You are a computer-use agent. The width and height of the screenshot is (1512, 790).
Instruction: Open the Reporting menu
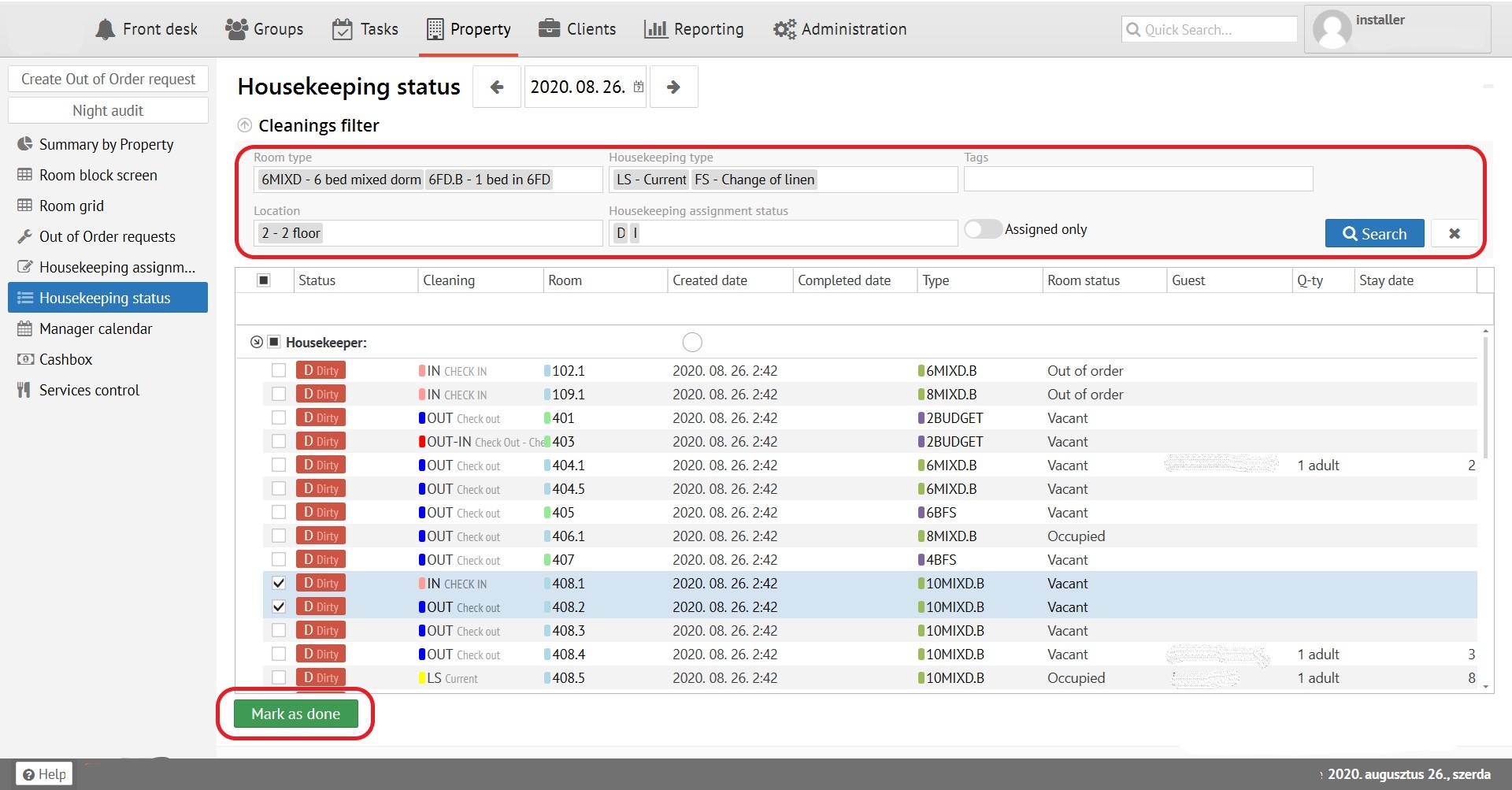tap(694, 29)
